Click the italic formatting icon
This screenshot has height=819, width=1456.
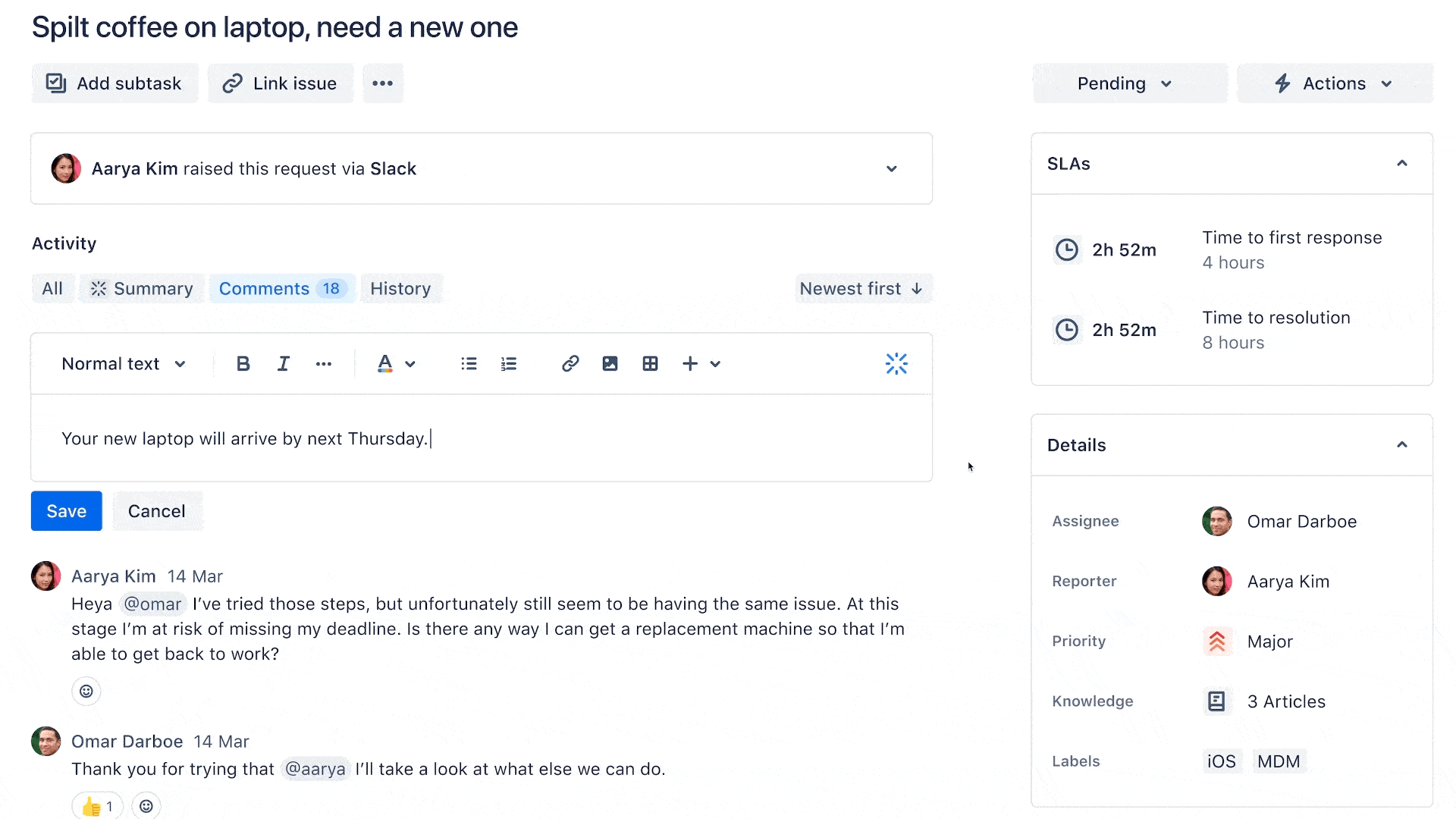click(283, 363)
